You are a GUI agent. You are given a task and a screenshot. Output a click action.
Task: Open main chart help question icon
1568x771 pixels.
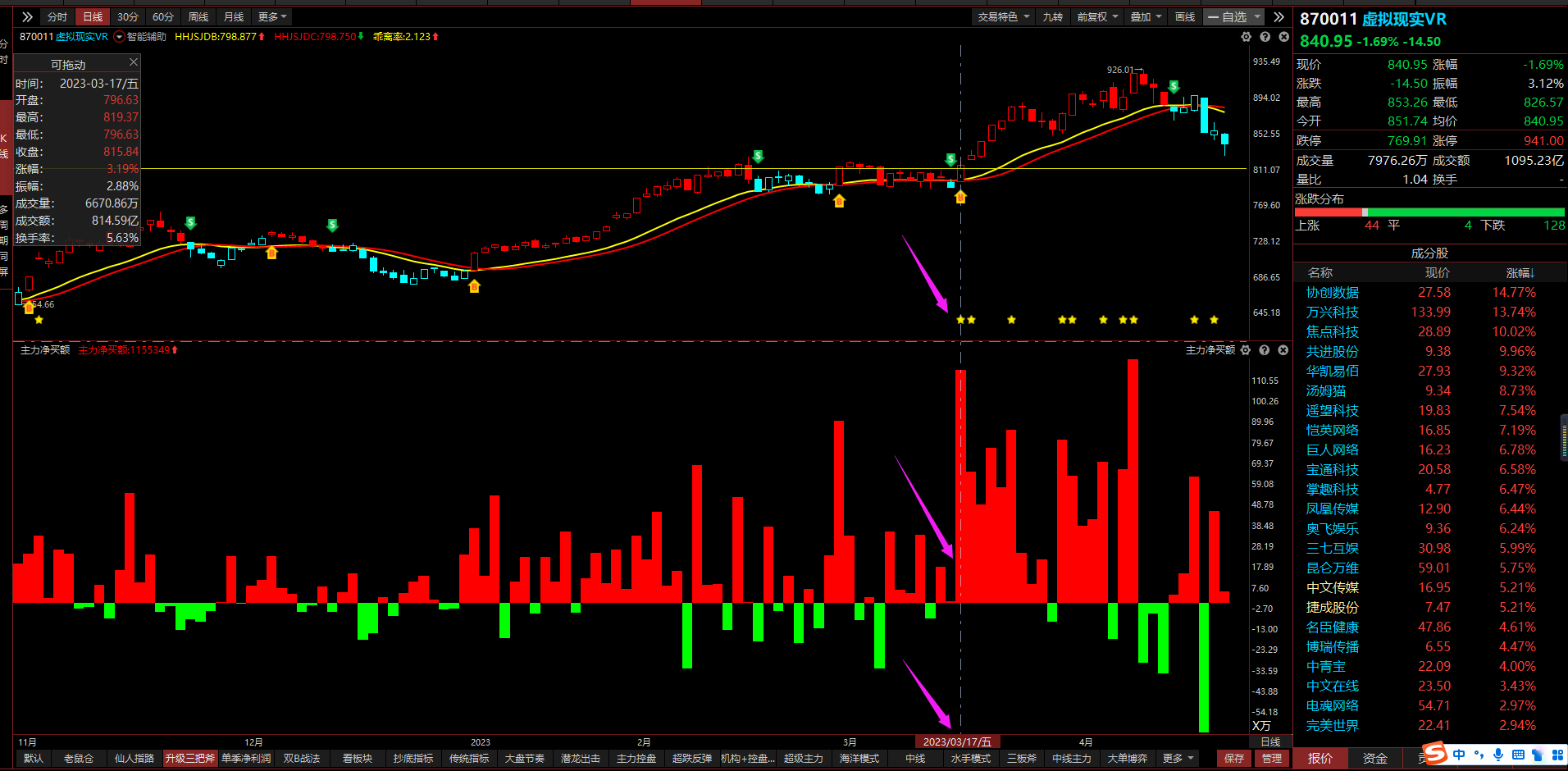(1265, 37)
